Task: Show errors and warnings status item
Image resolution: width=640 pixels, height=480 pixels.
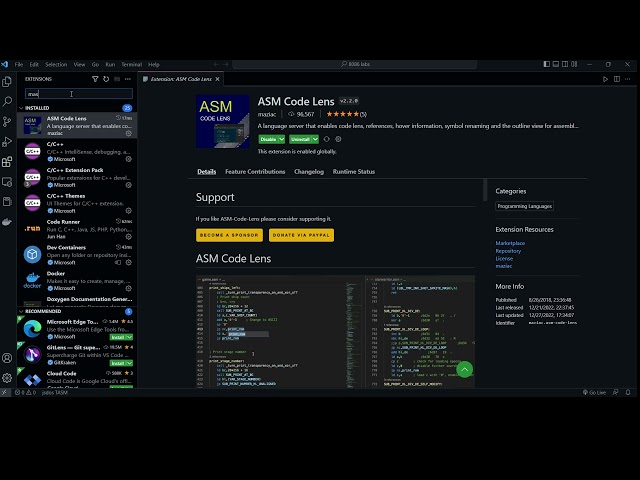Action: [25, 393]
